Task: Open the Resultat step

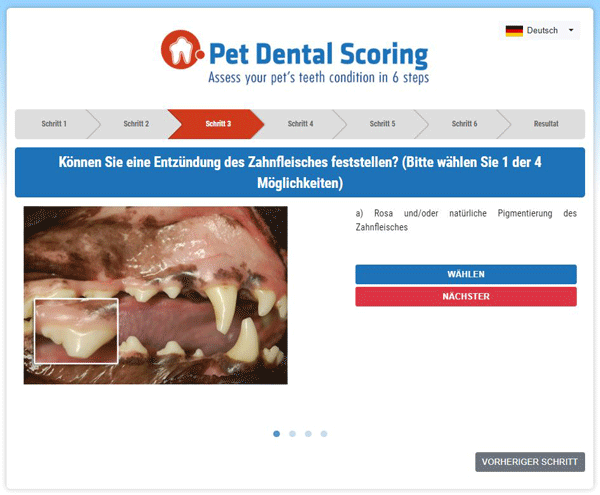Action: (x=546, y=124)
